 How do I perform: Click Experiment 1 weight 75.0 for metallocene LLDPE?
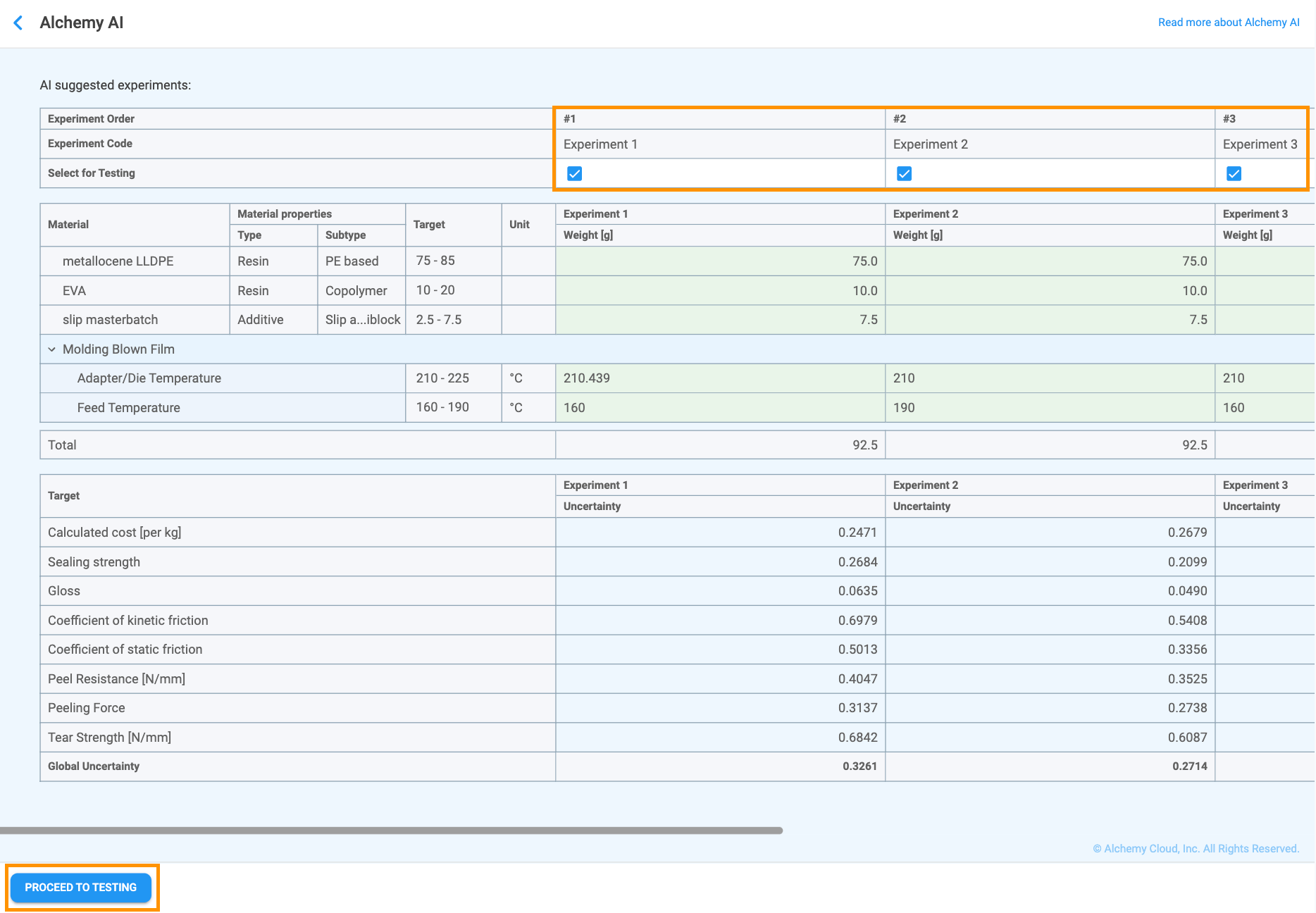point(721,261)
